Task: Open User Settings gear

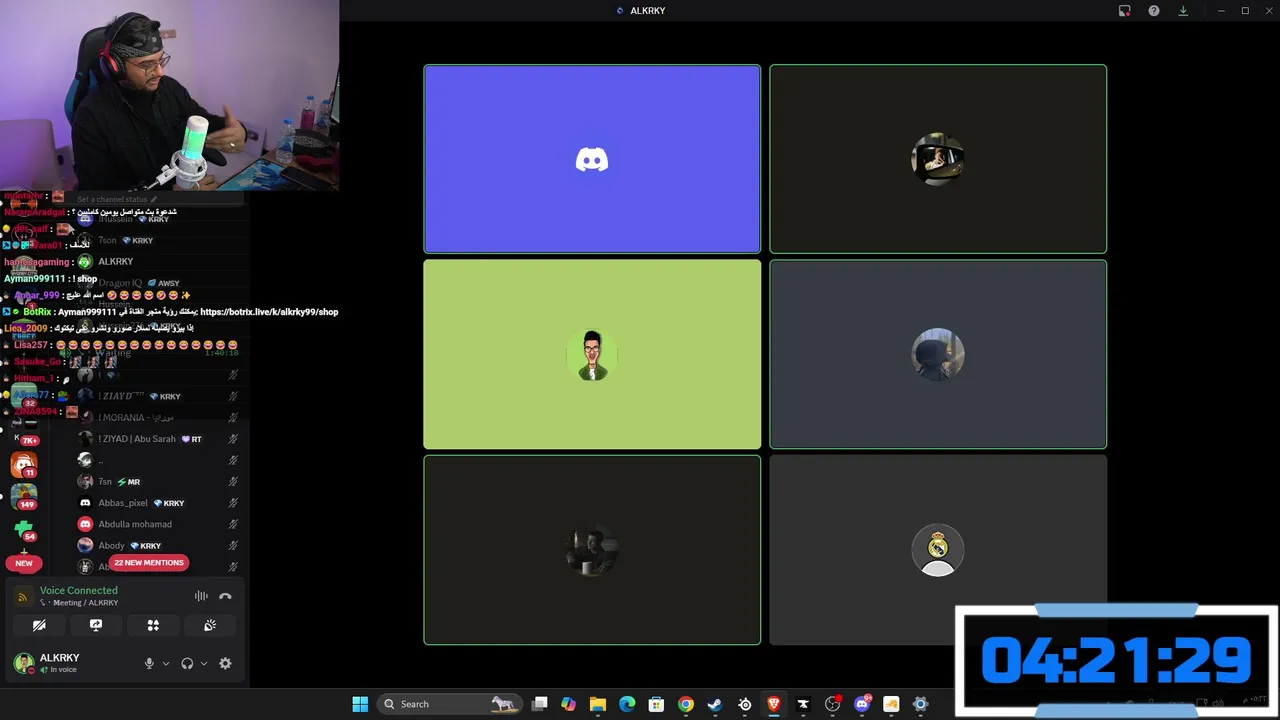Action: click(225, 663)
